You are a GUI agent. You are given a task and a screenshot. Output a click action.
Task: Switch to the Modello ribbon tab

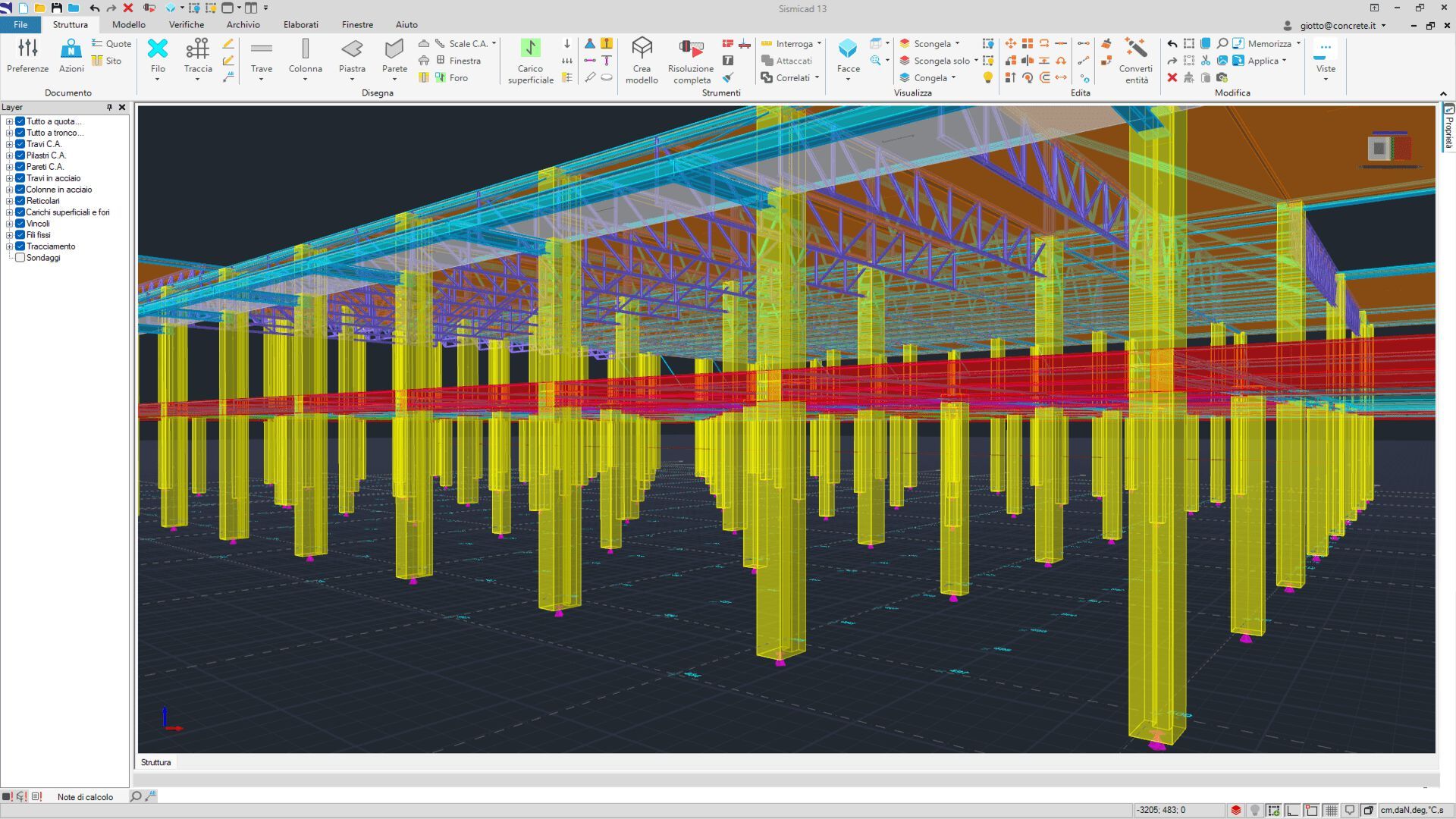(128, 24)
